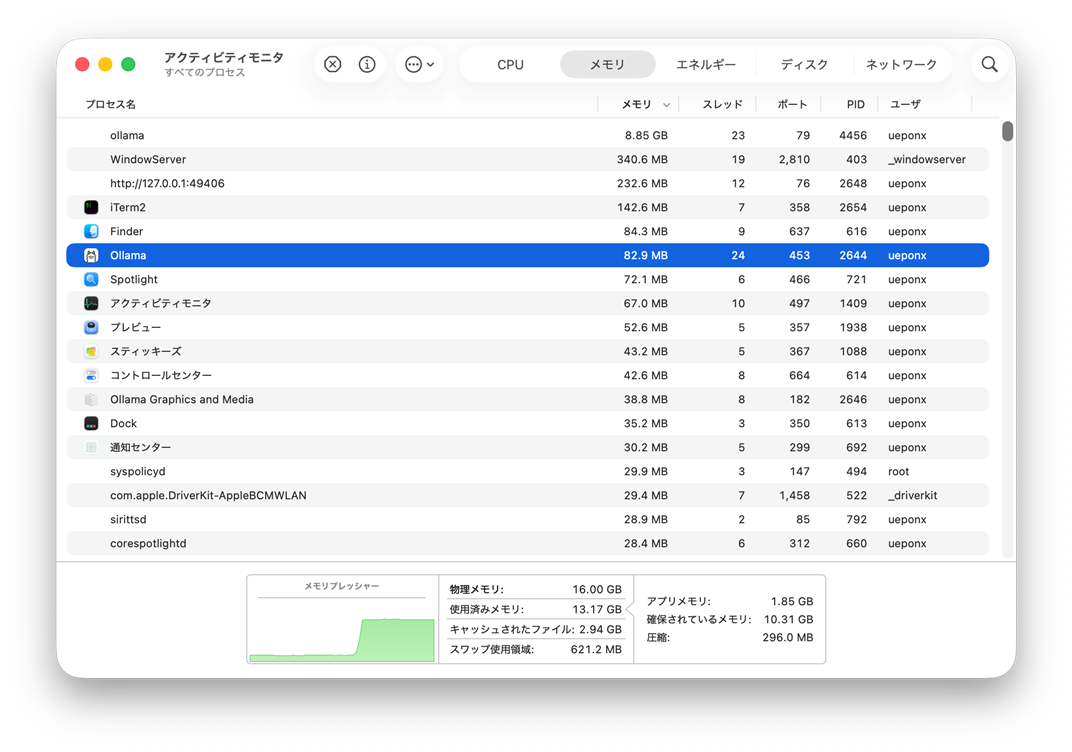Click the Dock app icon
This screenshot has height=752, width=1072.
coord(91,423)
